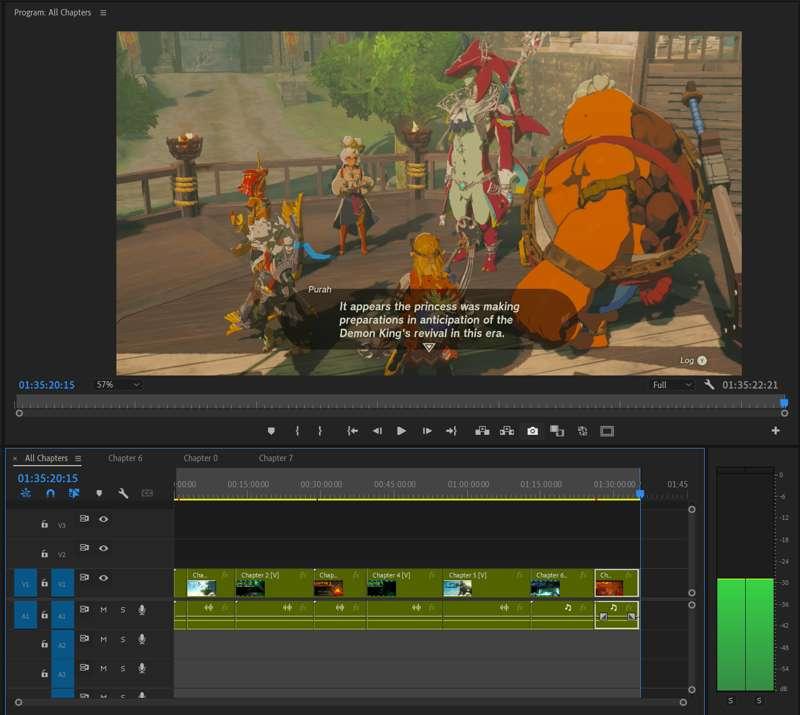Toggle safe margins button
The height and width of the screenshot is (715, 800).
pyautogui.click(x=607, y=431)
